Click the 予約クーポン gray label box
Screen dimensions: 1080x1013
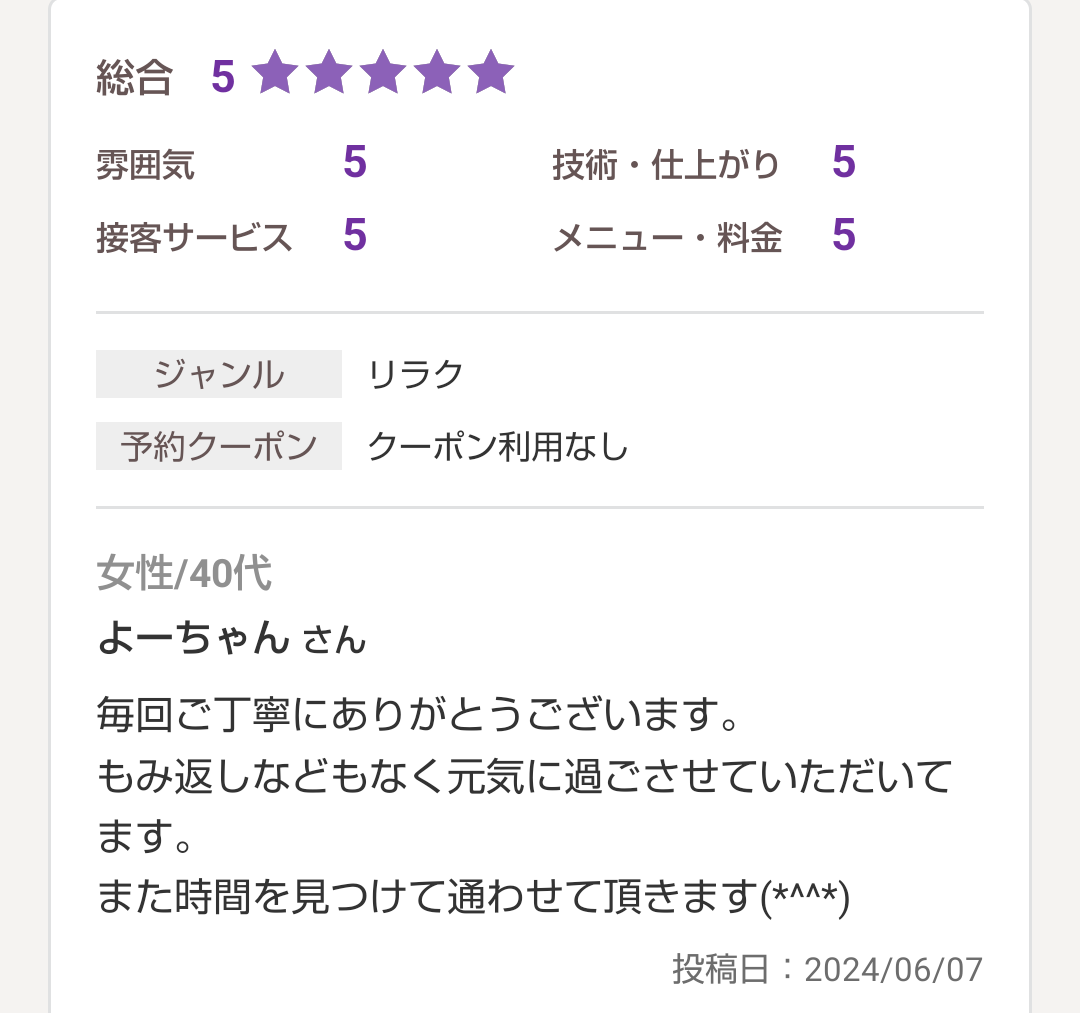[219, 446]
